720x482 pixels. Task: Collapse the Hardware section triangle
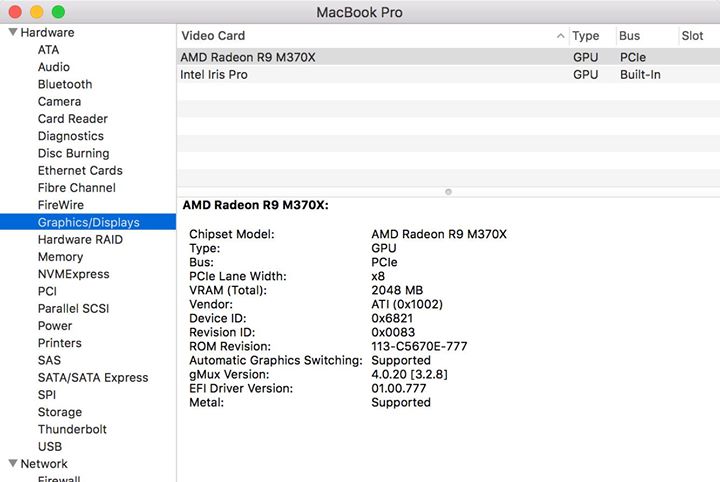[13, 32]
